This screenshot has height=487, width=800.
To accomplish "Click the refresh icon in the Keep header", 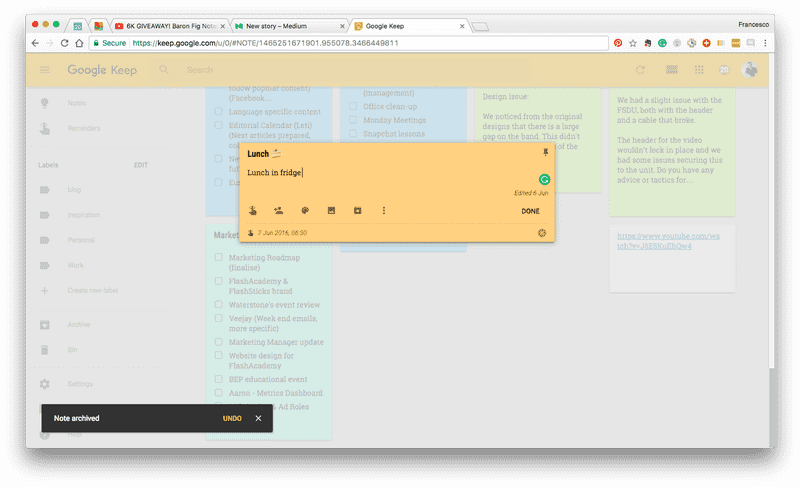I will point(640,70).
